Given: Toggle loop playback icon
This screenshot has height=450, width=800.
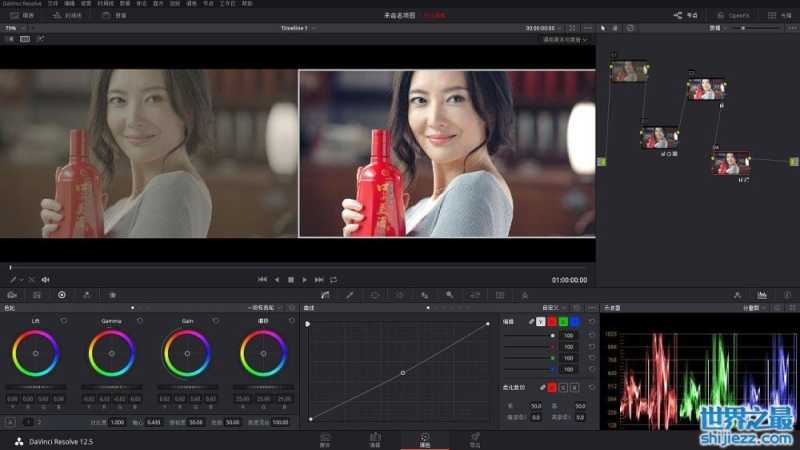Looking at the screenshot, I should (x=333, y=279).
